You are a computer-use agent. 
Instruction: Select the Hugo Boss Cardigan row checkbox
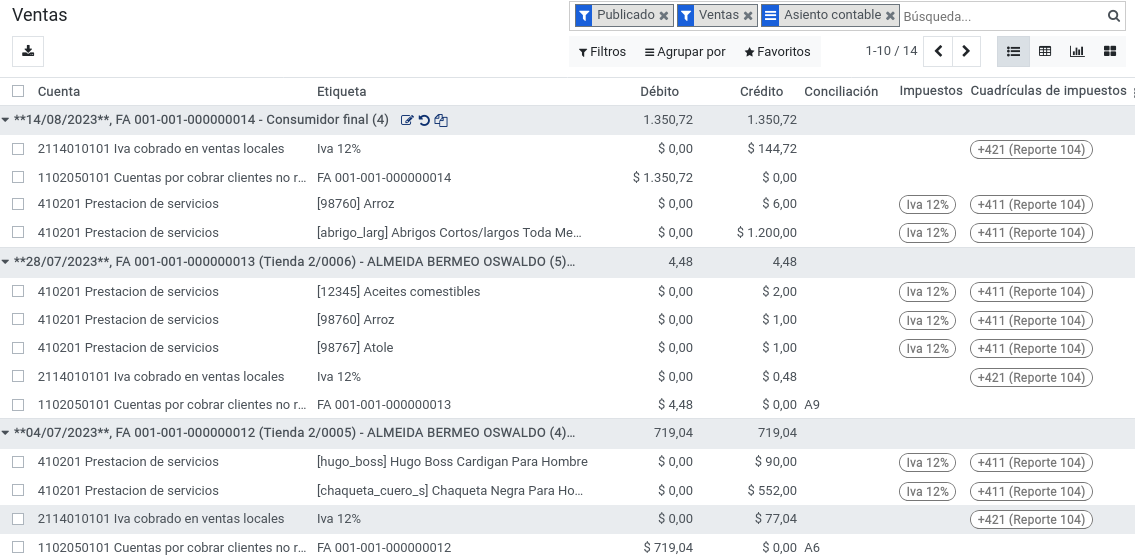click(x=18, y=462)
